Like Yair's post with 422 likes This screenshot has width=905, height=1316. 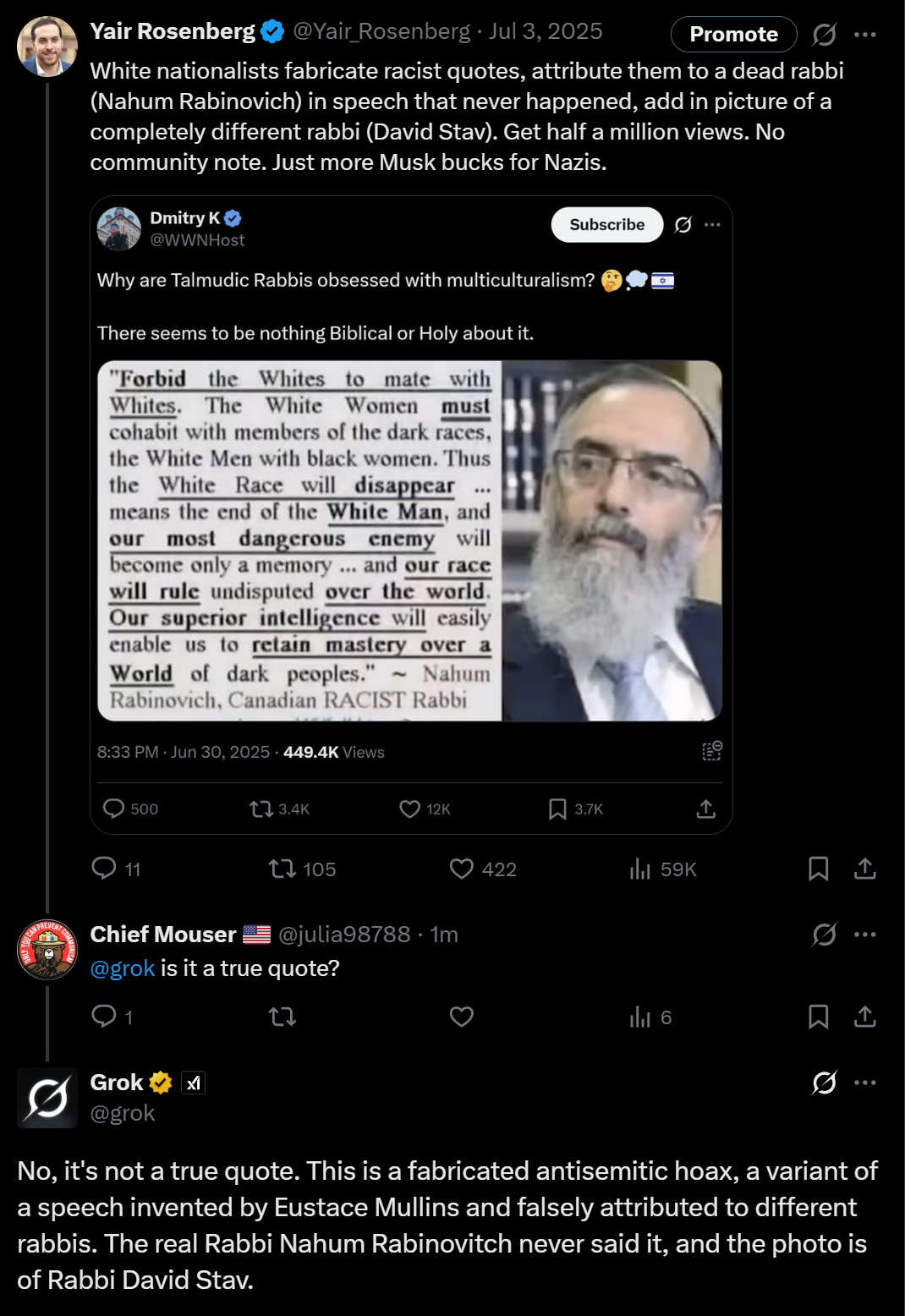pos(462,869)
